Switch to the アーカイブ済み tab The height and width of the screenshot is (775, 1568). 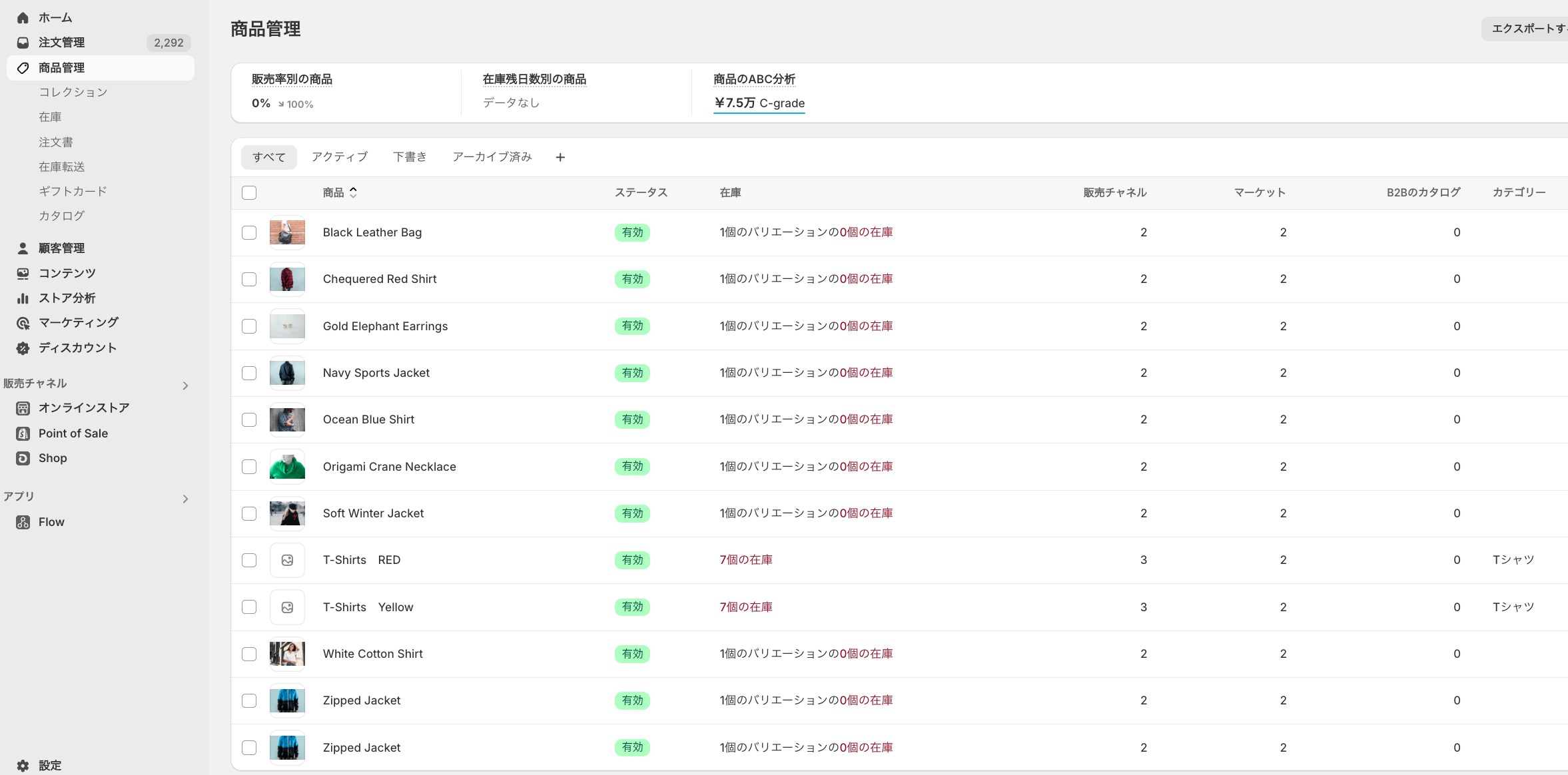pyautogui.click(x=492, y=157)
